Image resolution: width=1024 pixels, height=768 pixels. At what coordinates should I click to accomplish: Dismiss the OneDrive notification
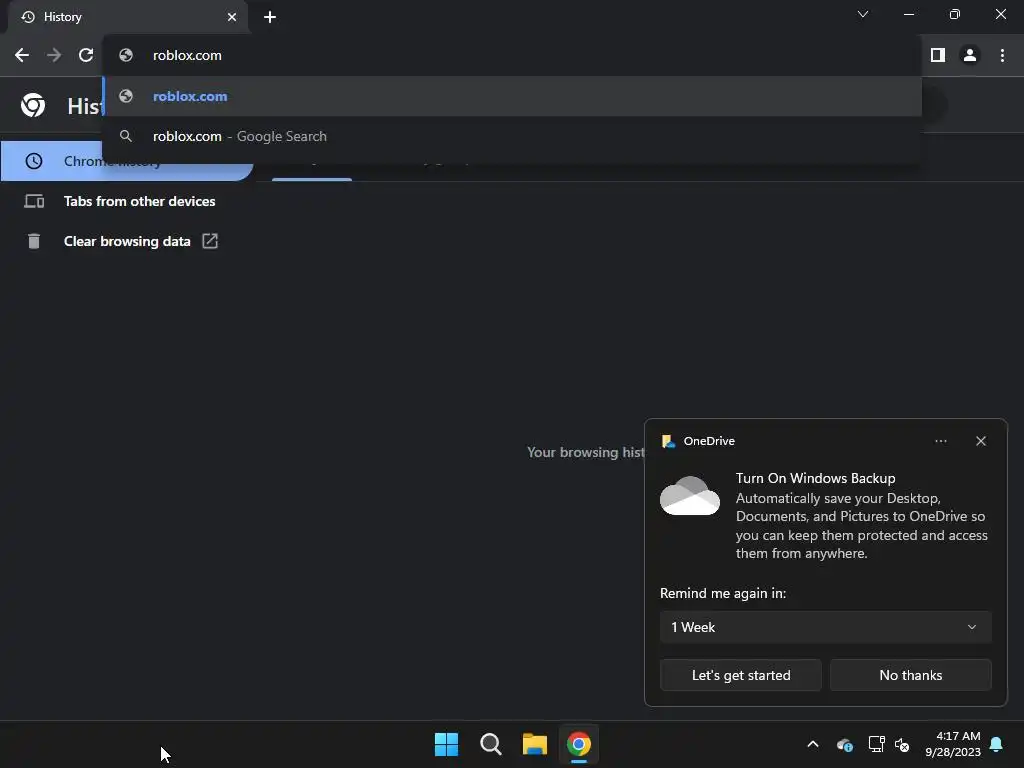[x=981, y=441]
